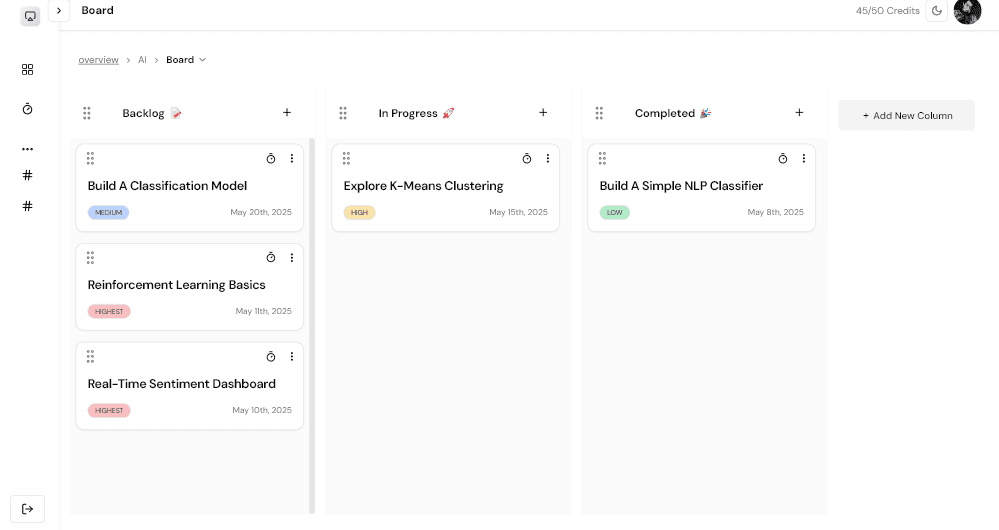Click the HIGH priority badge

click(359, 213)
